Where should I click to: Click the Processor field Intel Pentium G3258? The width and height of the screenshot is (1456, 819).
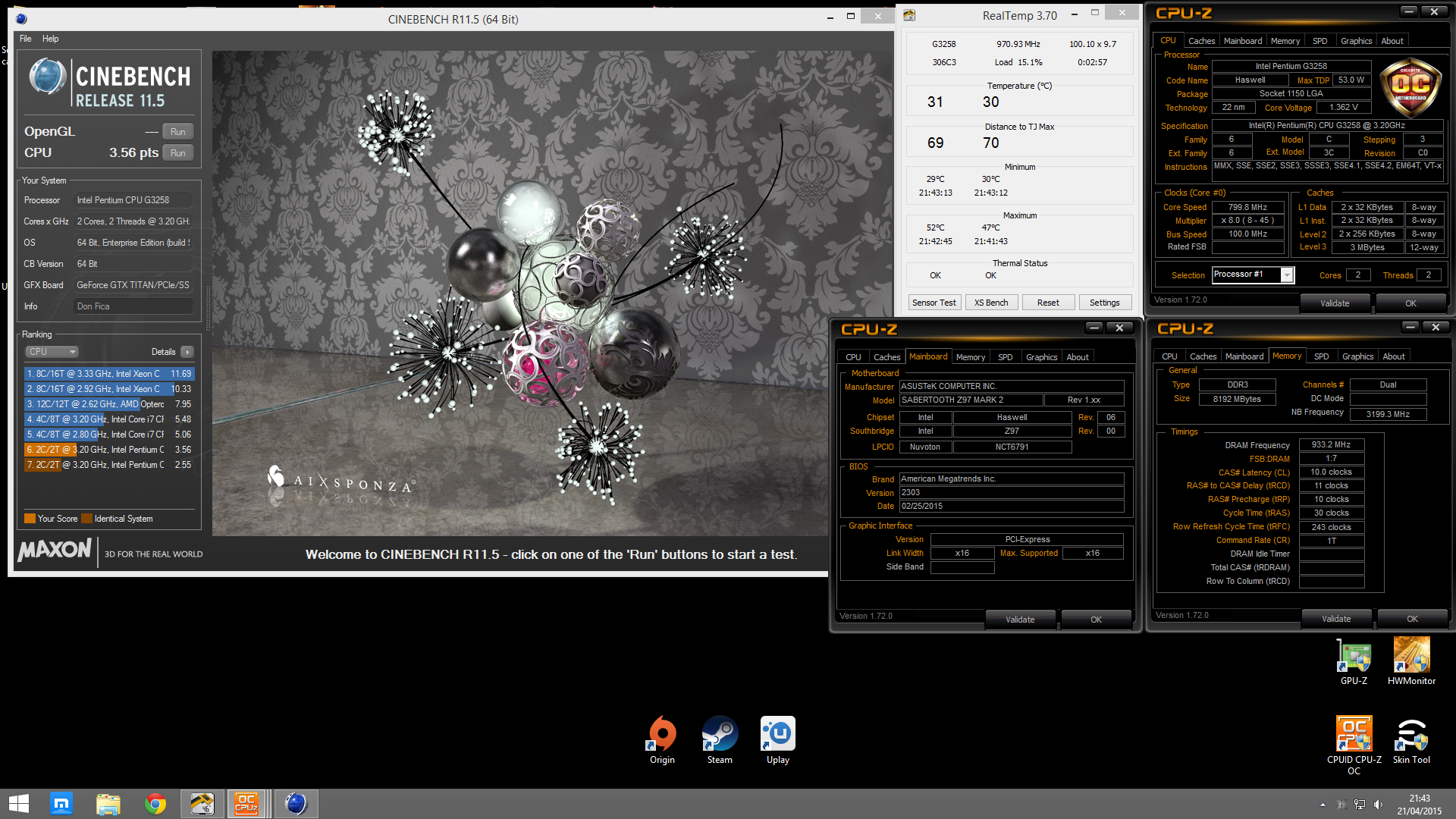tap(133, 200)
